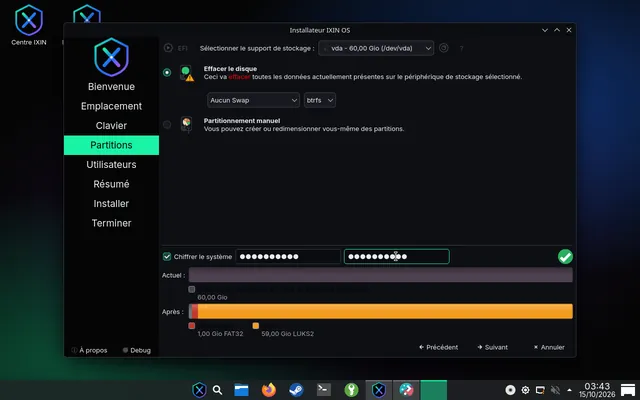Open the storage device vda dropdown

coord(376,48)
